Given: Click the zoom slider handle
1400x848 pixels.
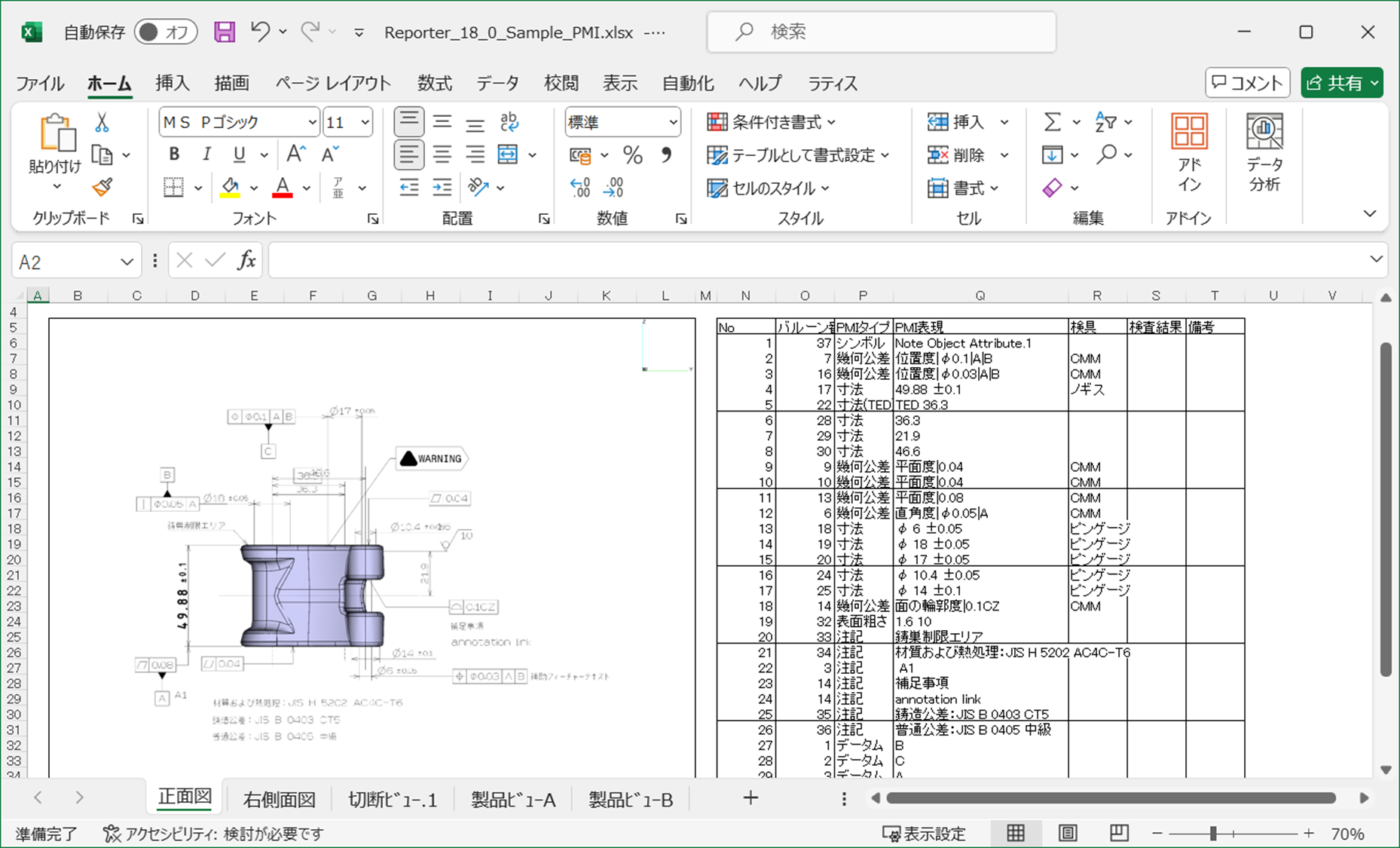Looking at the screenshot, I should coord(1213,834).
